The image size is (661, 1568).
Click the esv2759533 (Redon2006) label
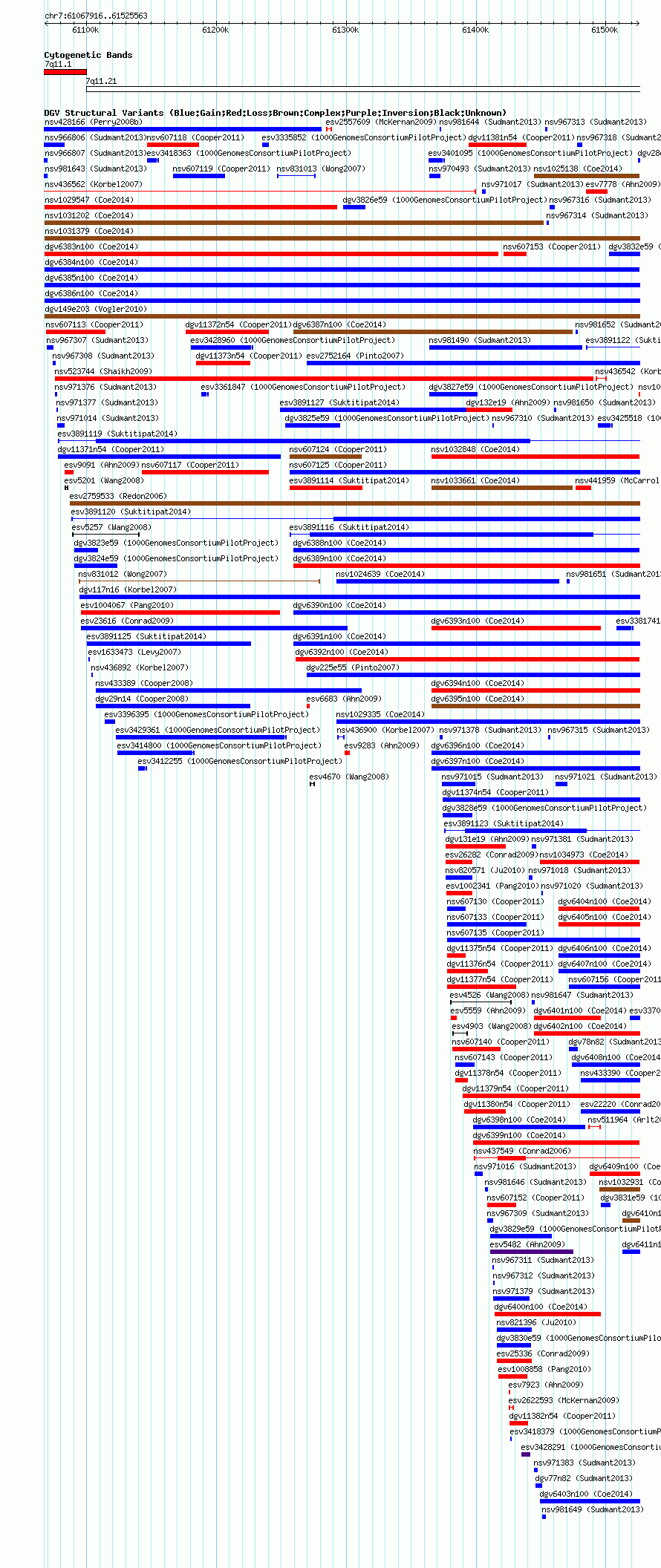pos(118,496)
